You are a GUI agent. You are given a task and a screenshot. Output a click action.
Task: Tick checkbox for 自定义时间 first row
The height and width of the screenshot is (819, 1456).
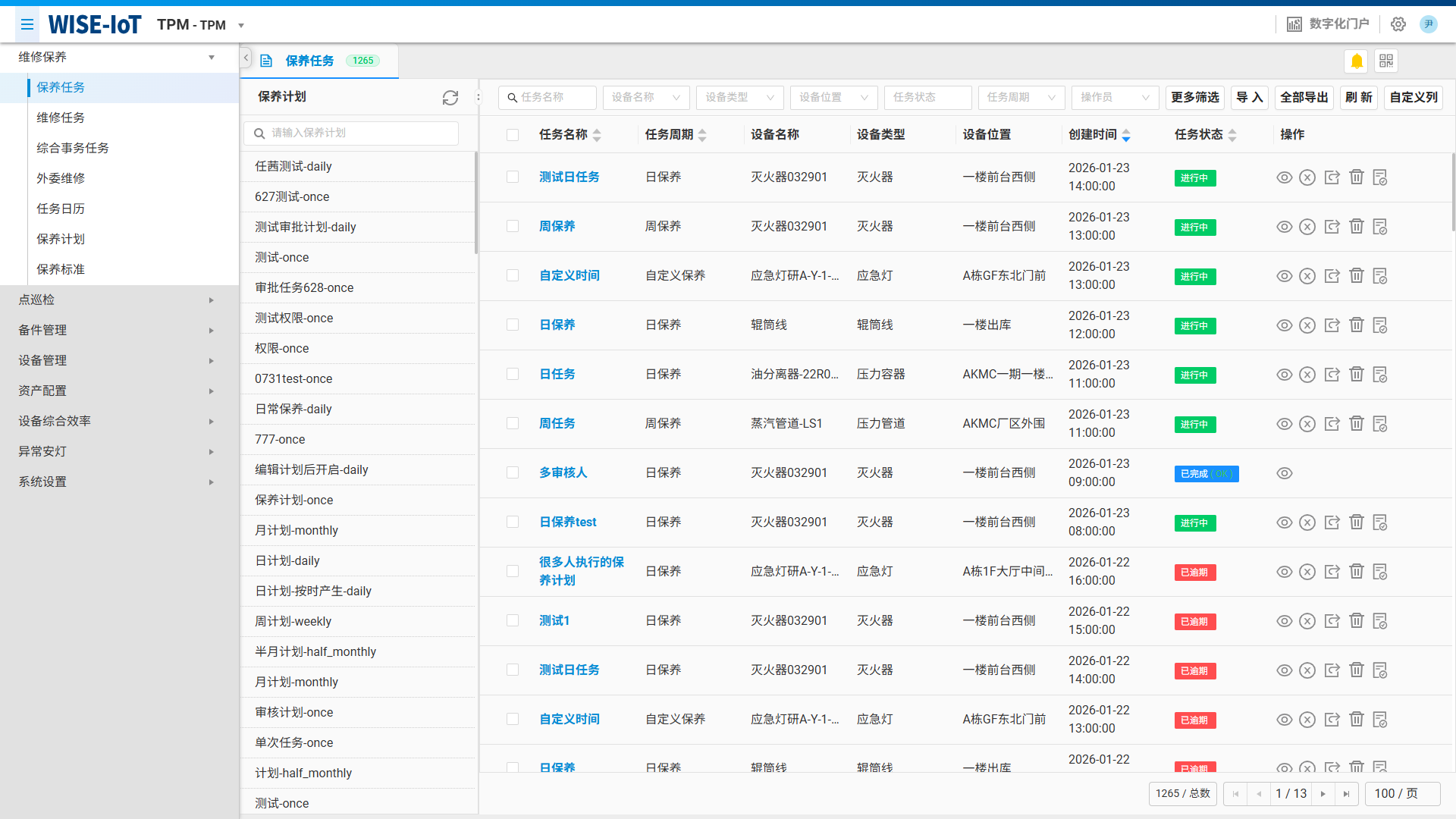pyautogui.click(x=513, y=275)
